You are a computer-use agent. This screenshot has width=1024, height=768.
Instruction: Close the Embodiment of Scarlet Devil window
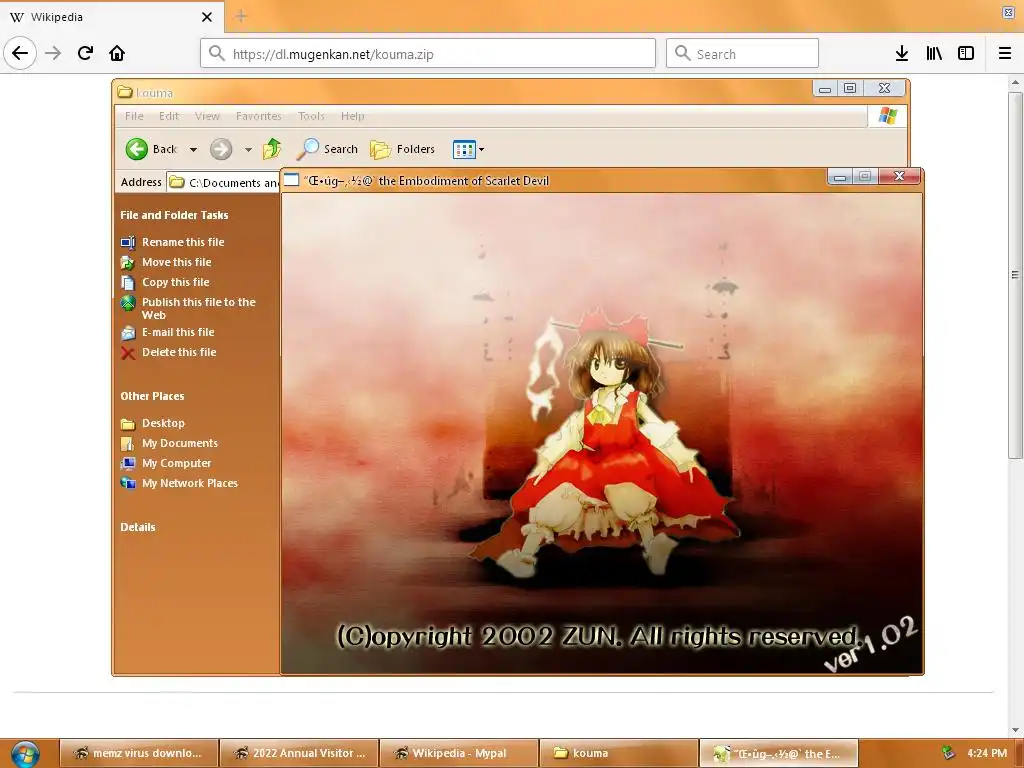point(899,176)
